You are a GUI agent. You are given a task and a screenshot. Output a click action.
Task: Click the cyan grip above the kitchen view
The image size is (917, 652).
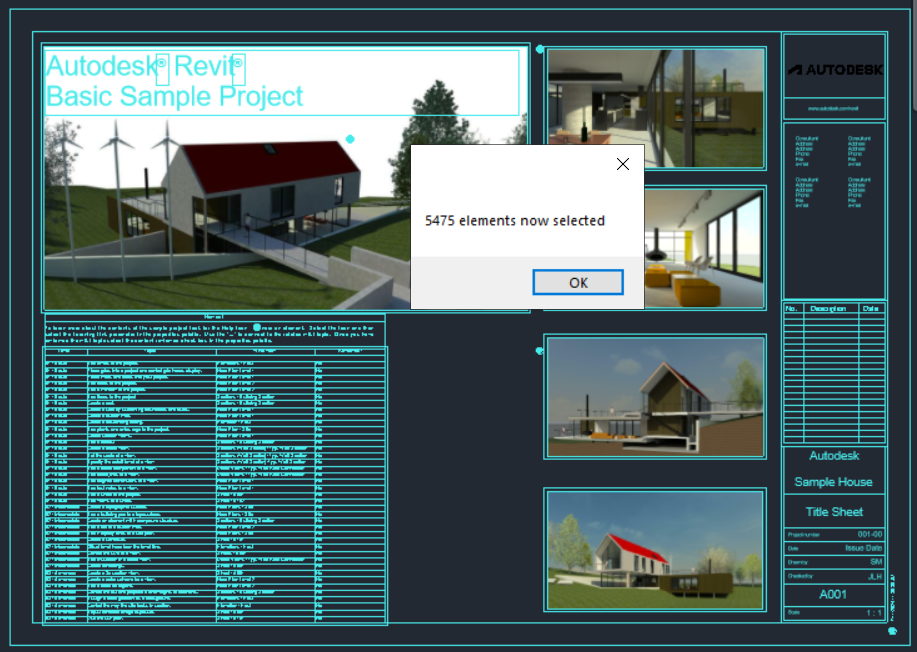[x=540, y=49]
